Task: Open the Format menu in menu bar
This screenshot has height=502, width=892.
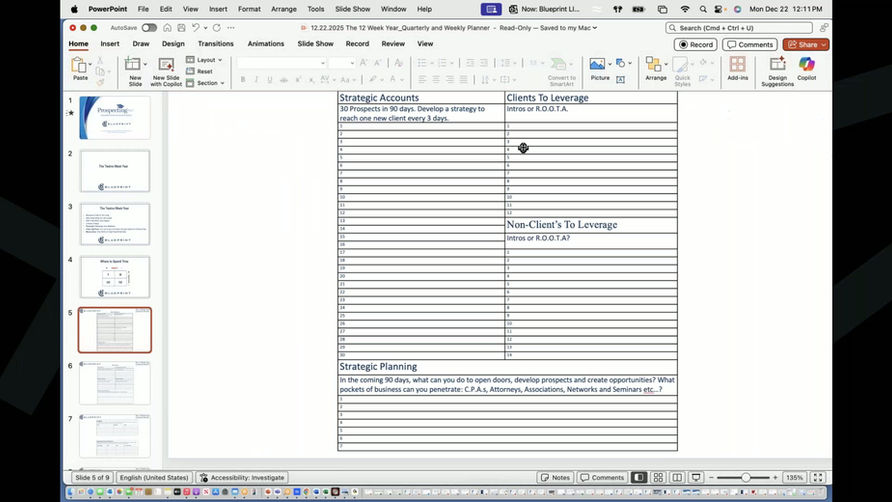Action: [x=249, y=9]
